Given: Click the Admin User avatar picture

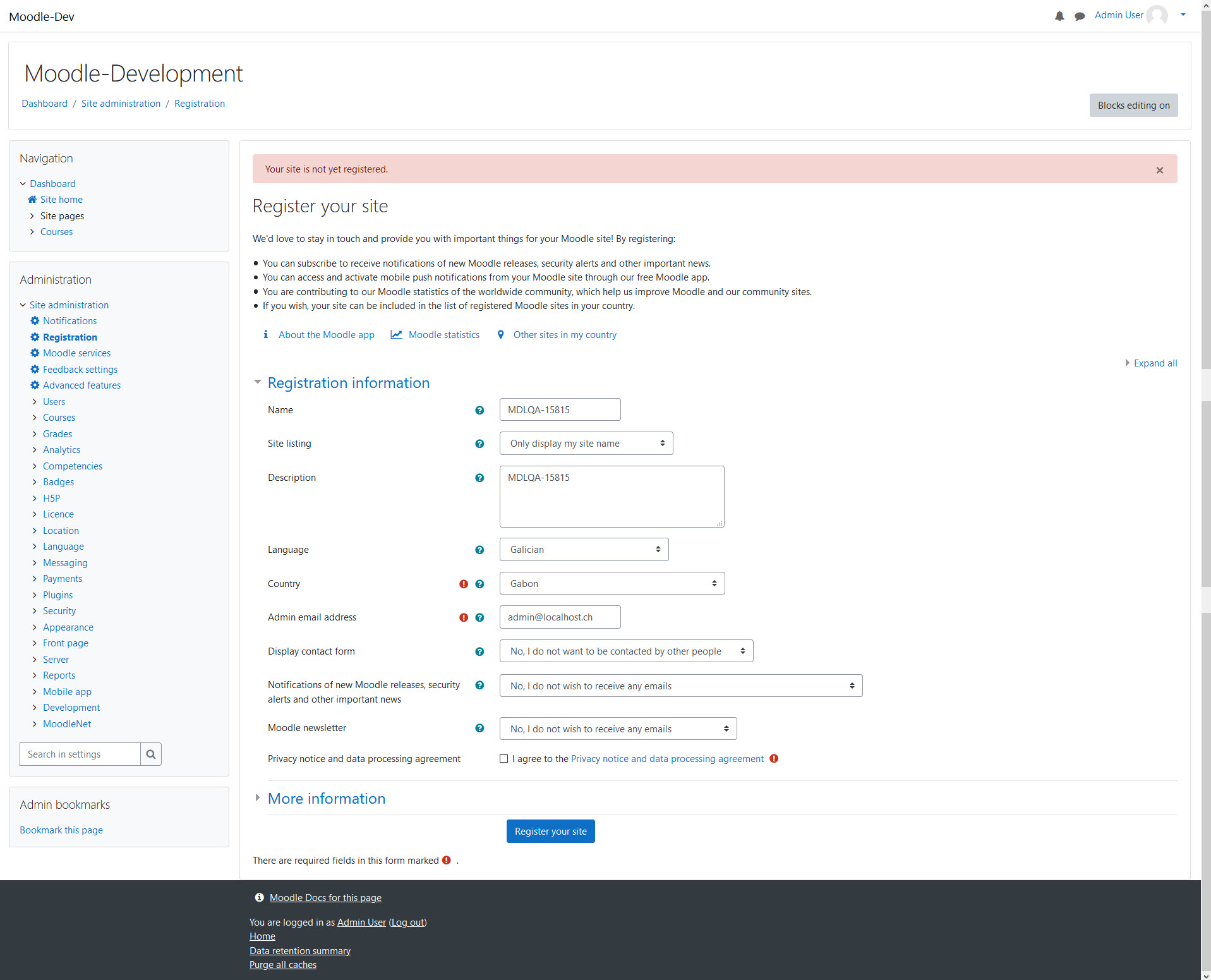Looking at the screenshot, I should click(x=1157, y=15).
